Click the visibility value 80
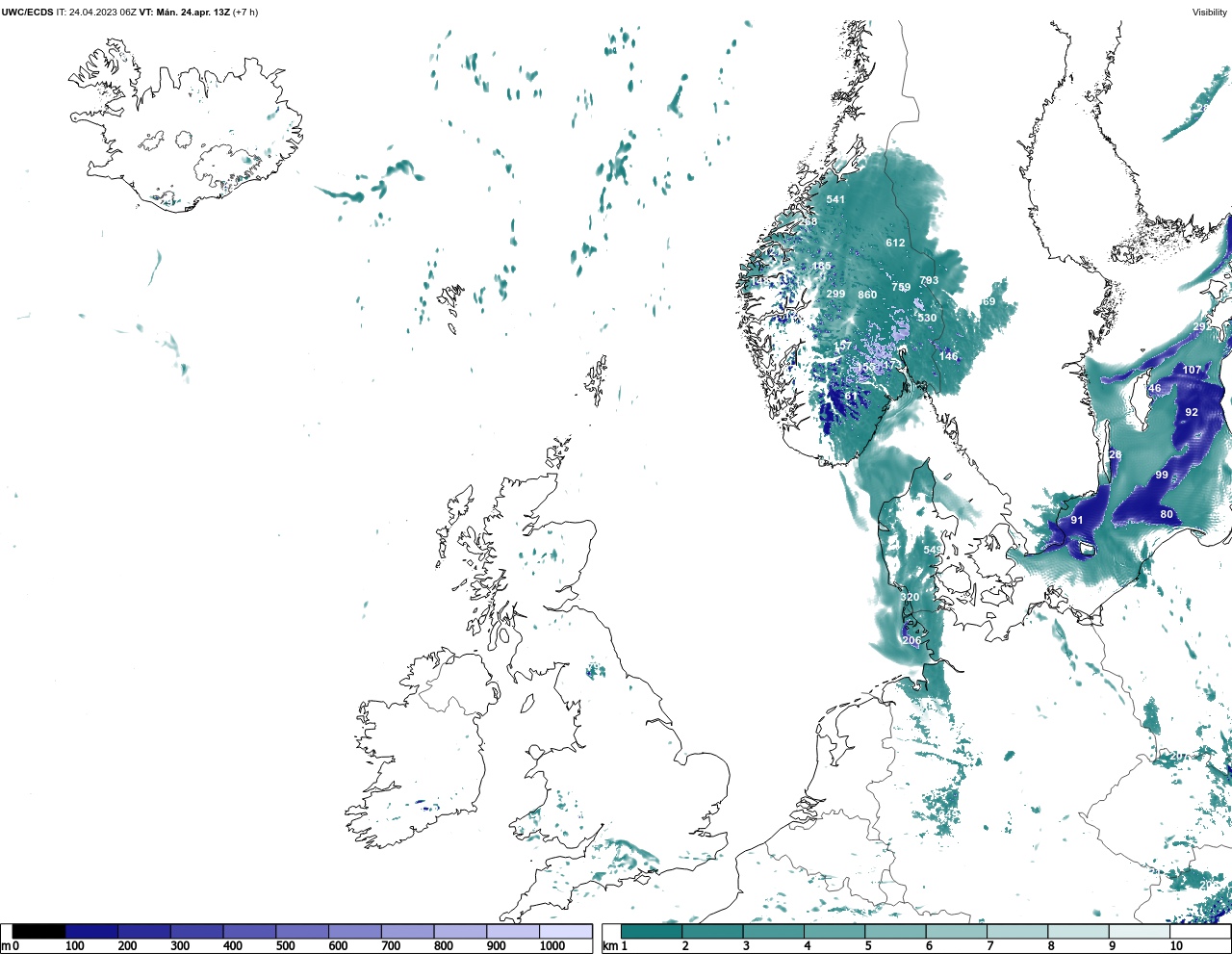This screenshot has width=1232, height=954. [1167, 515]
